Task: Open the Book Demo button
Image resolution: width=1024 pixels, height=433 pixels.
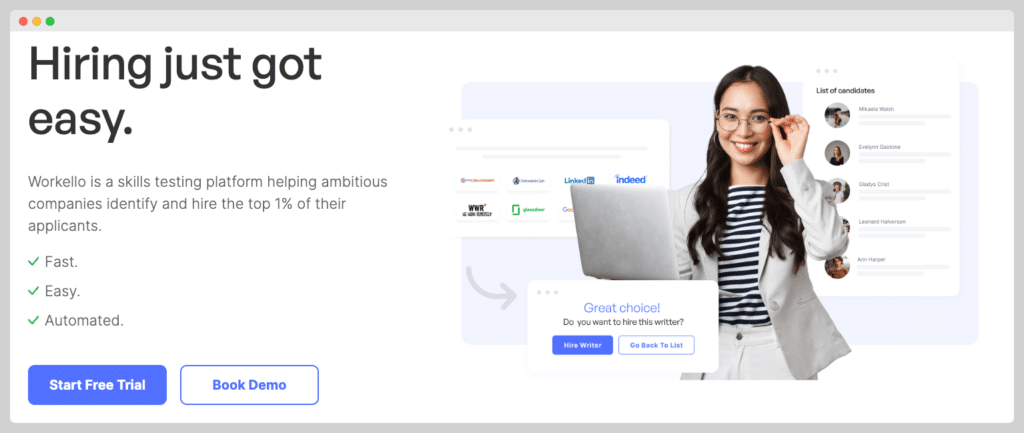Action: [x=249, y=385]
